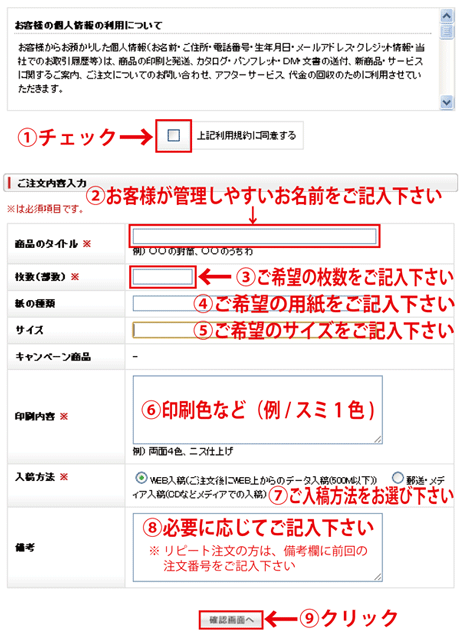
Task: Click the terms box scrollbar thumb
Action: coord(447,31)
